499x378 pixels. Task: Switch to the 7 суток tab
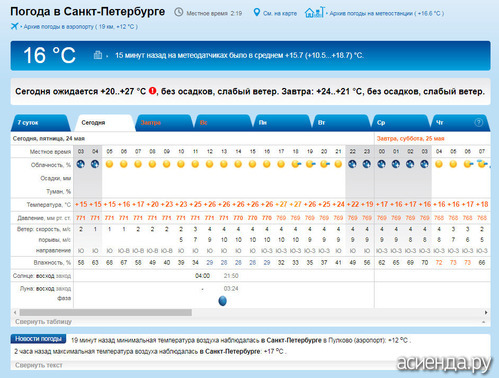point(40,123)
